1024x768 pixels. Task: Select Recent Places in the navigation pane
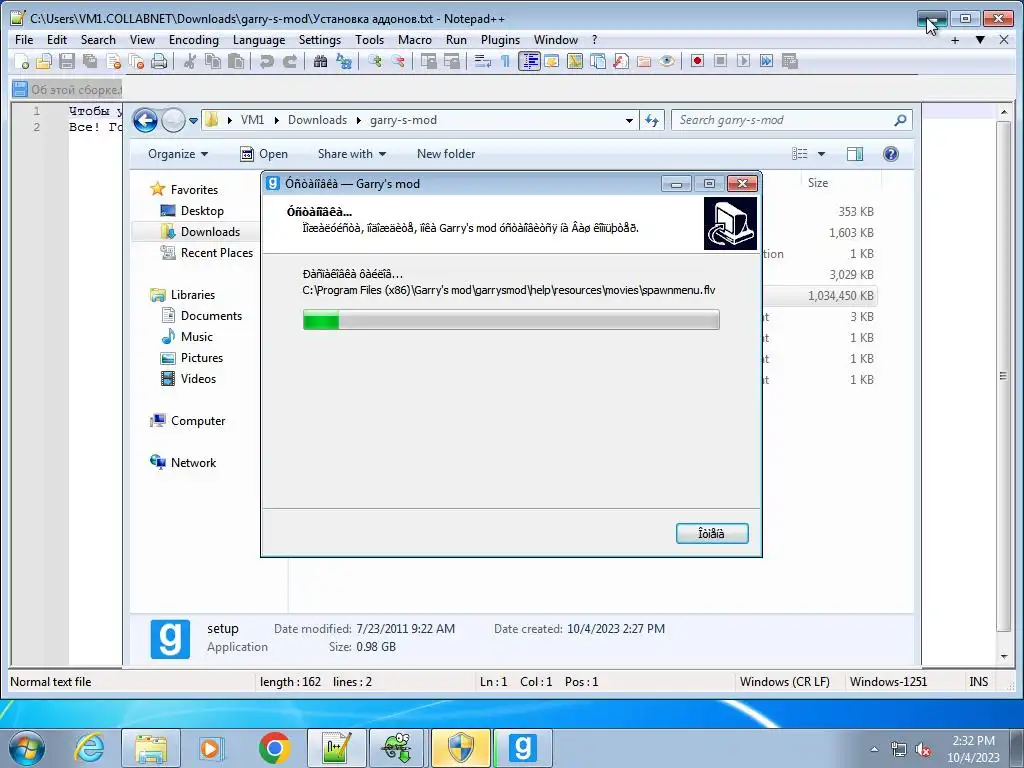click(216, 253)
